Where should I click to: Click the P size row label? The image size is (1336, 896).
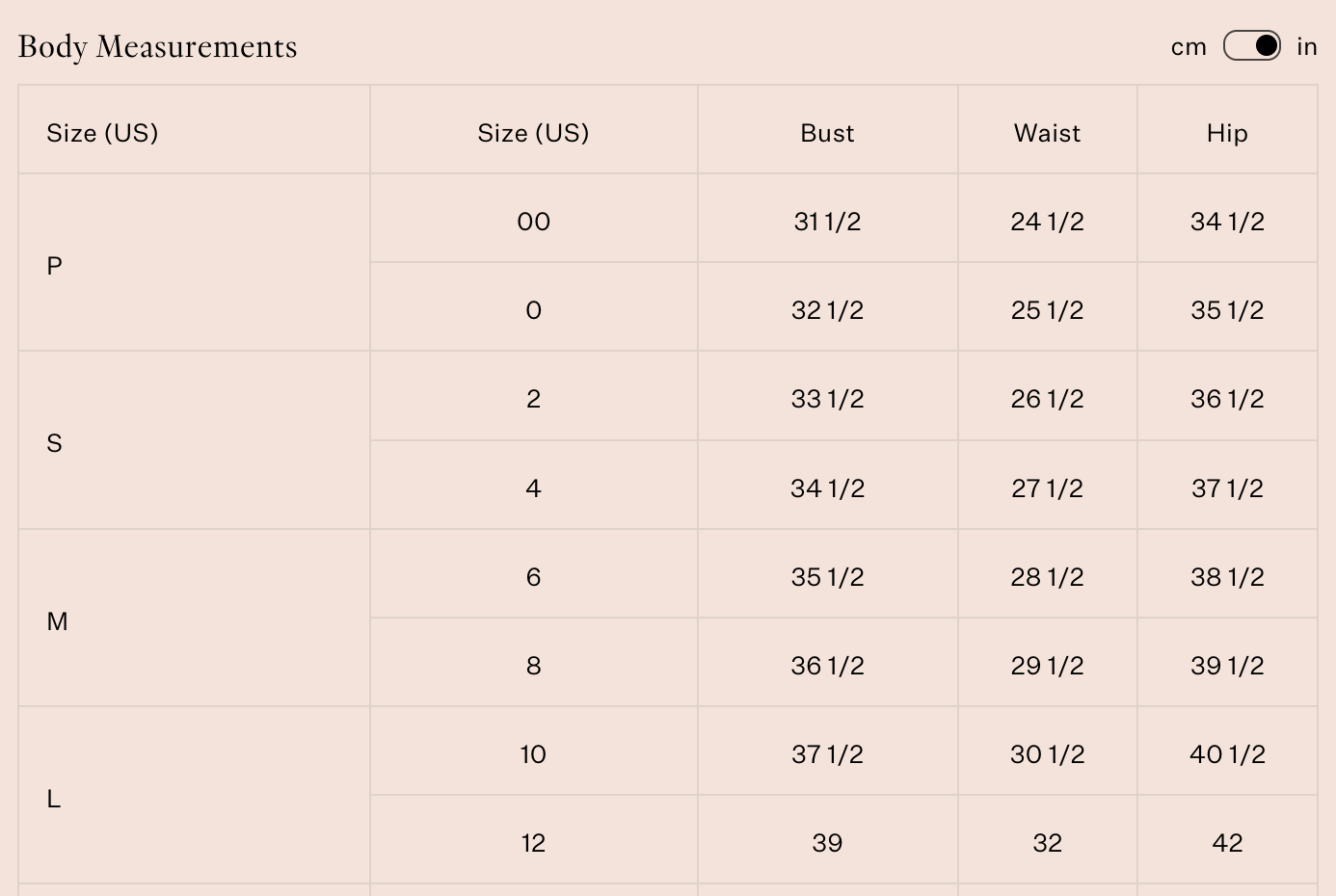coord(55,266)
